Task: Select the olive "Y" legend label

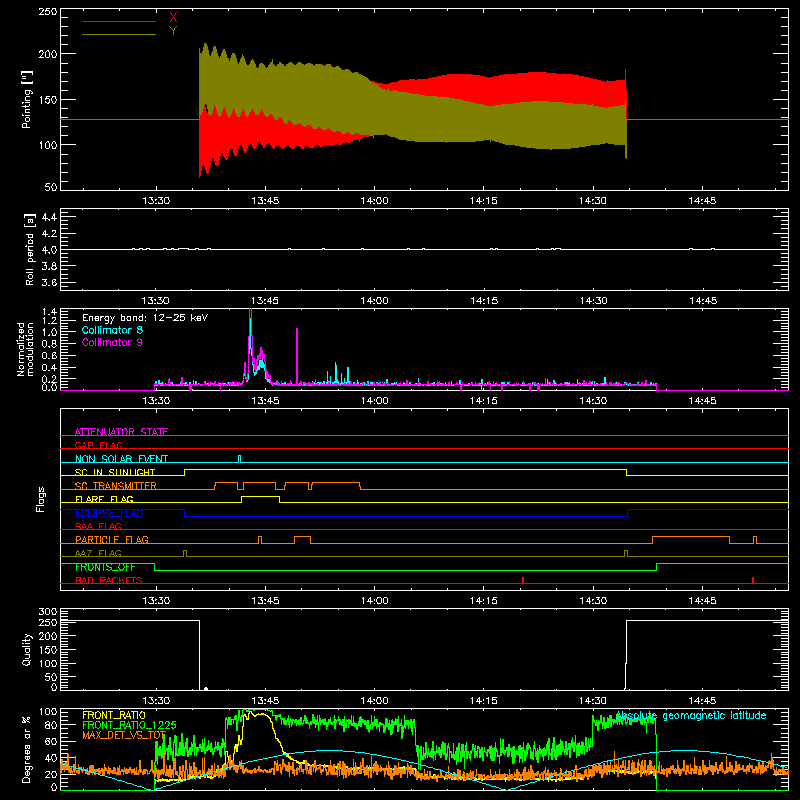Action: coord(173,31)
